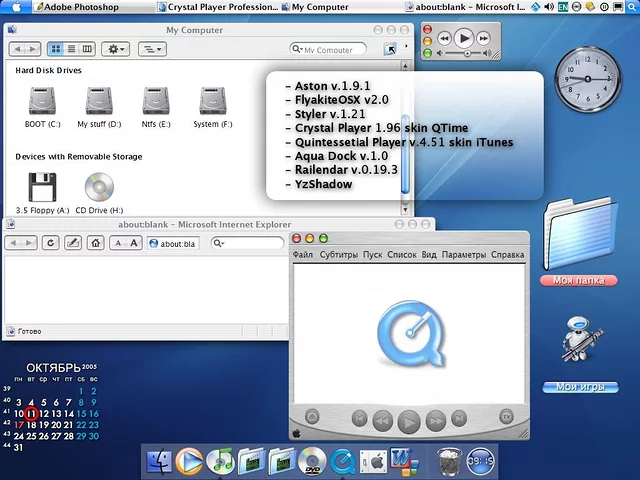The image size is (640, 480).
Task: Click the volume speaker icon in menu bar
Action: click(549, 7)
